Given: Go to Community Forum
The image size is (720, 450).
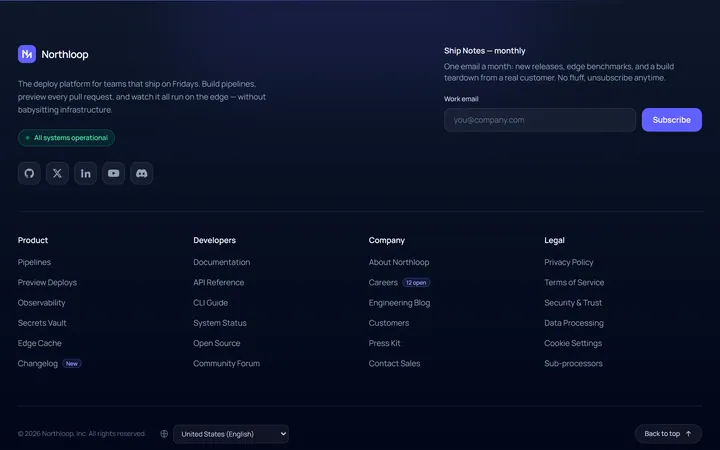Looking at the screenshot, I should tap(226, 363).
